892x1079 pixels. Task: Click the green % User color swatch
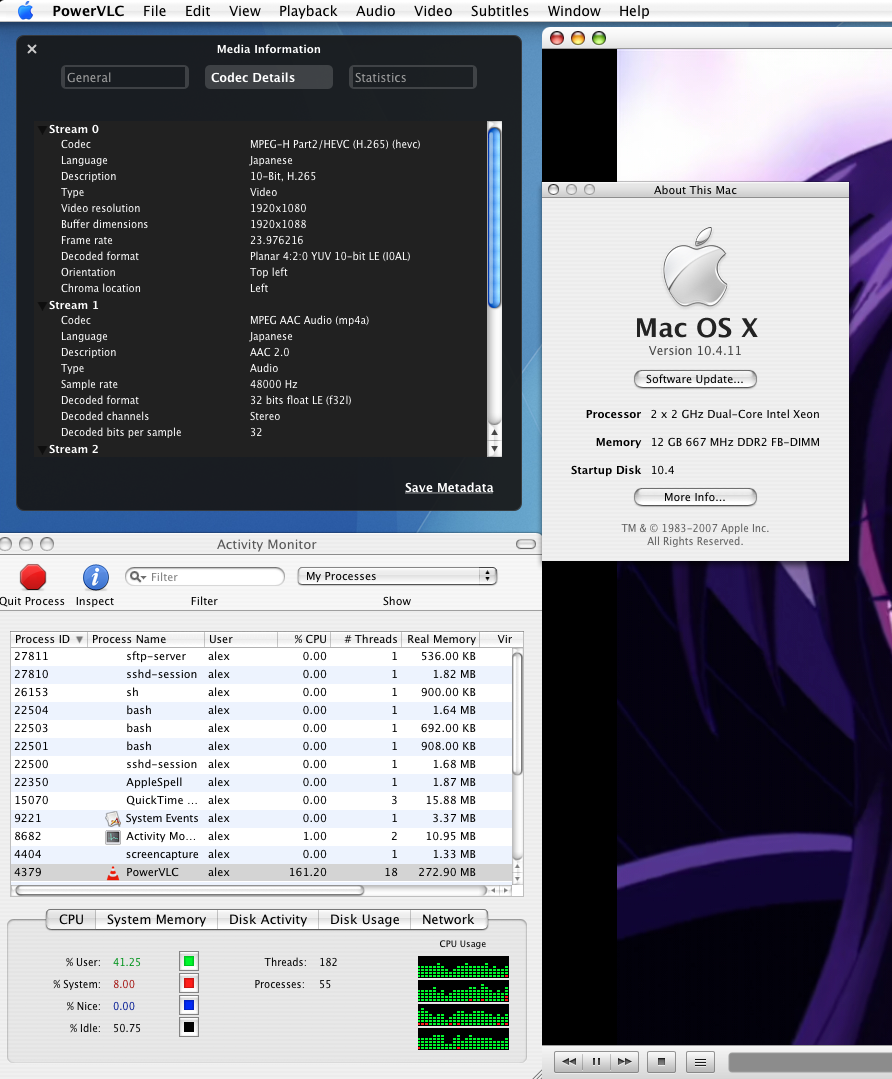click(189, 961)
